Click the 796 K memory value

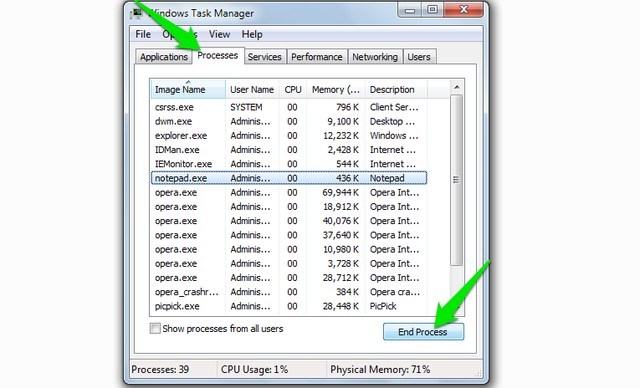pyautogui.click(x=348, y=107)
